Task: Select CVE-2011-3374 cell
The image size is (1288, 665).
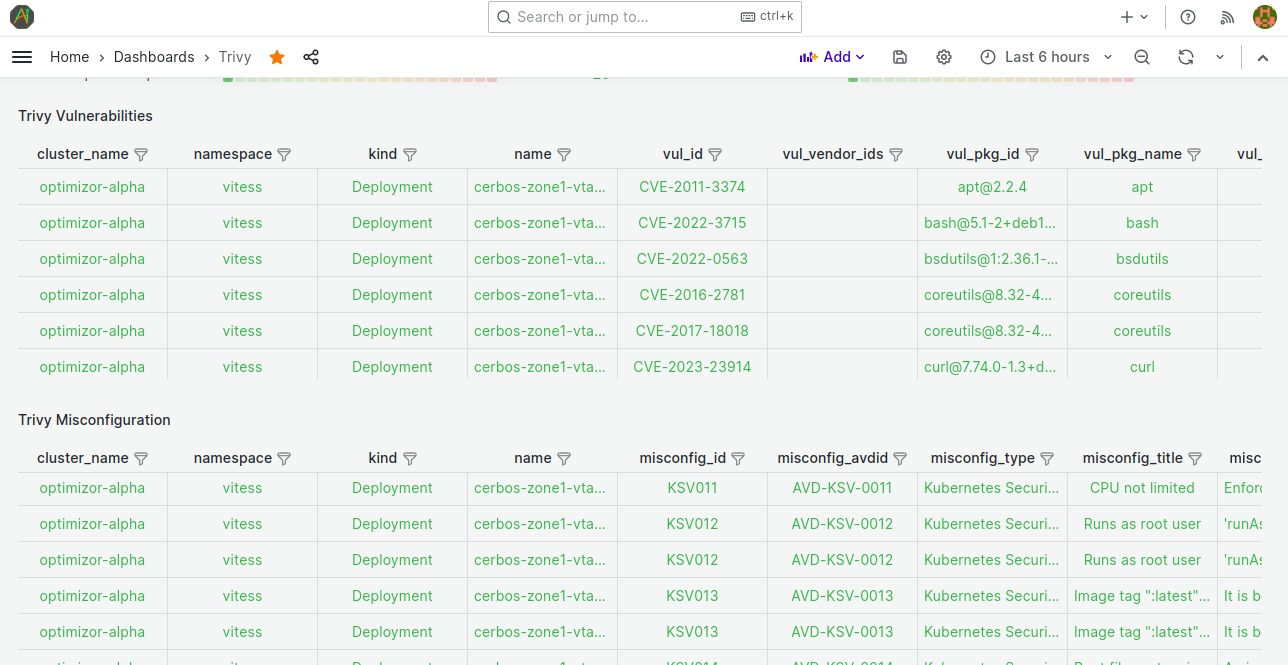Action: pyautogui.click(x=692, y=187)
